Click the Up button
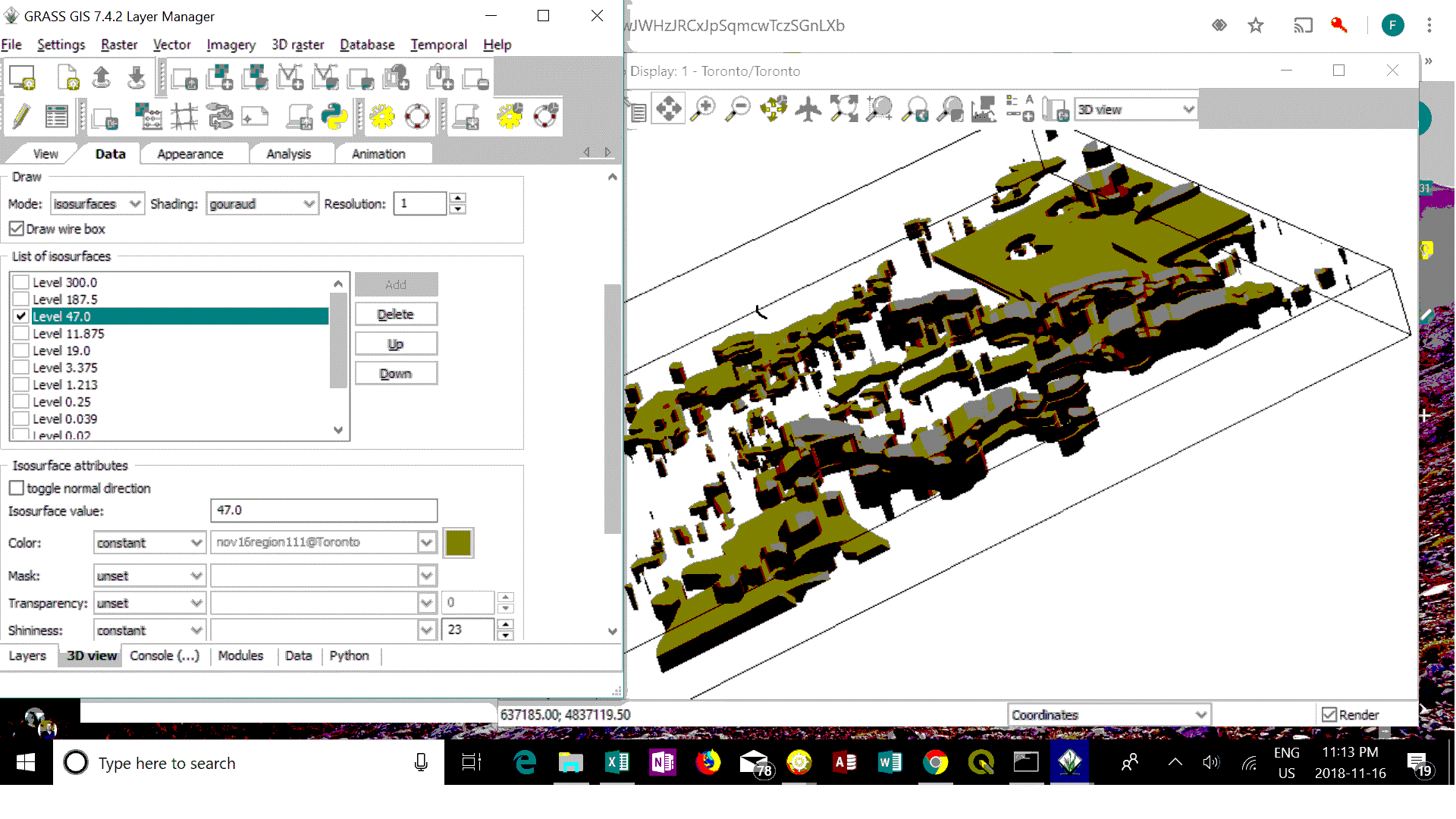Image resolution: width=1456 pixels, height=819 pixels. (x=396, y=344)
